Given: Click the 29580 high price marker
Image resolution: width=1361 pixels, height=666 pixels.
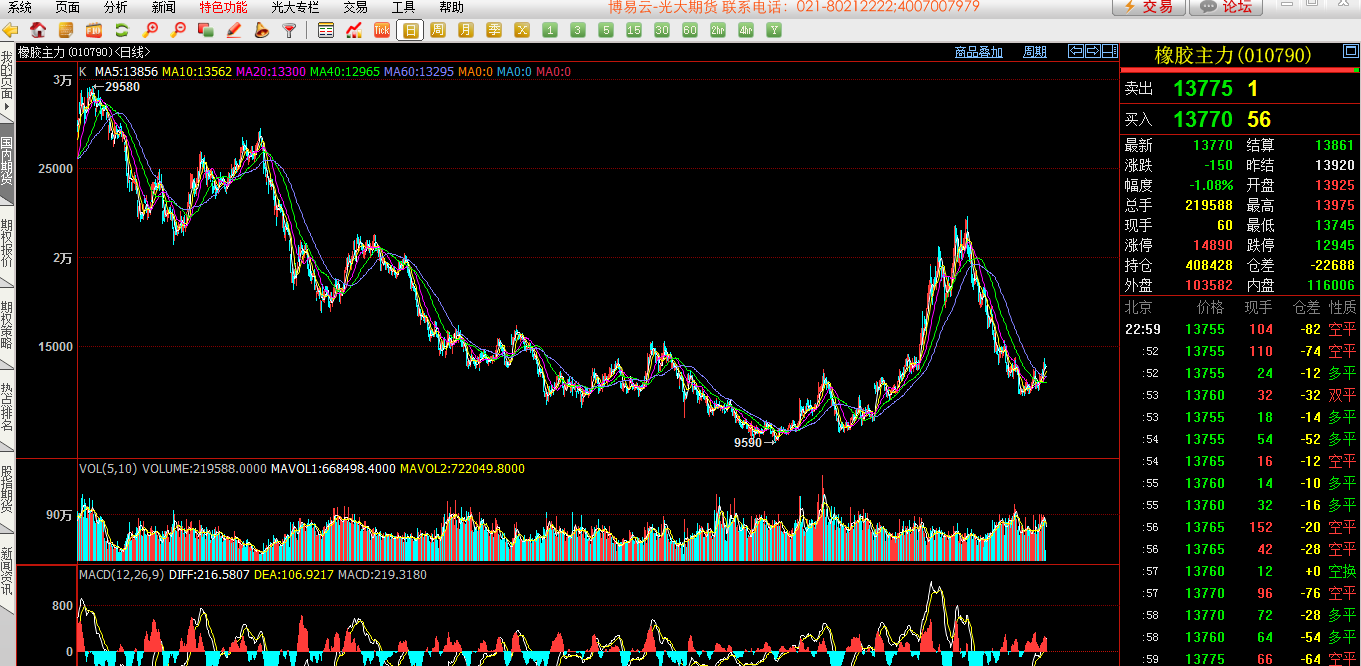Looking at the screenshot, I should tap(122, 87).
